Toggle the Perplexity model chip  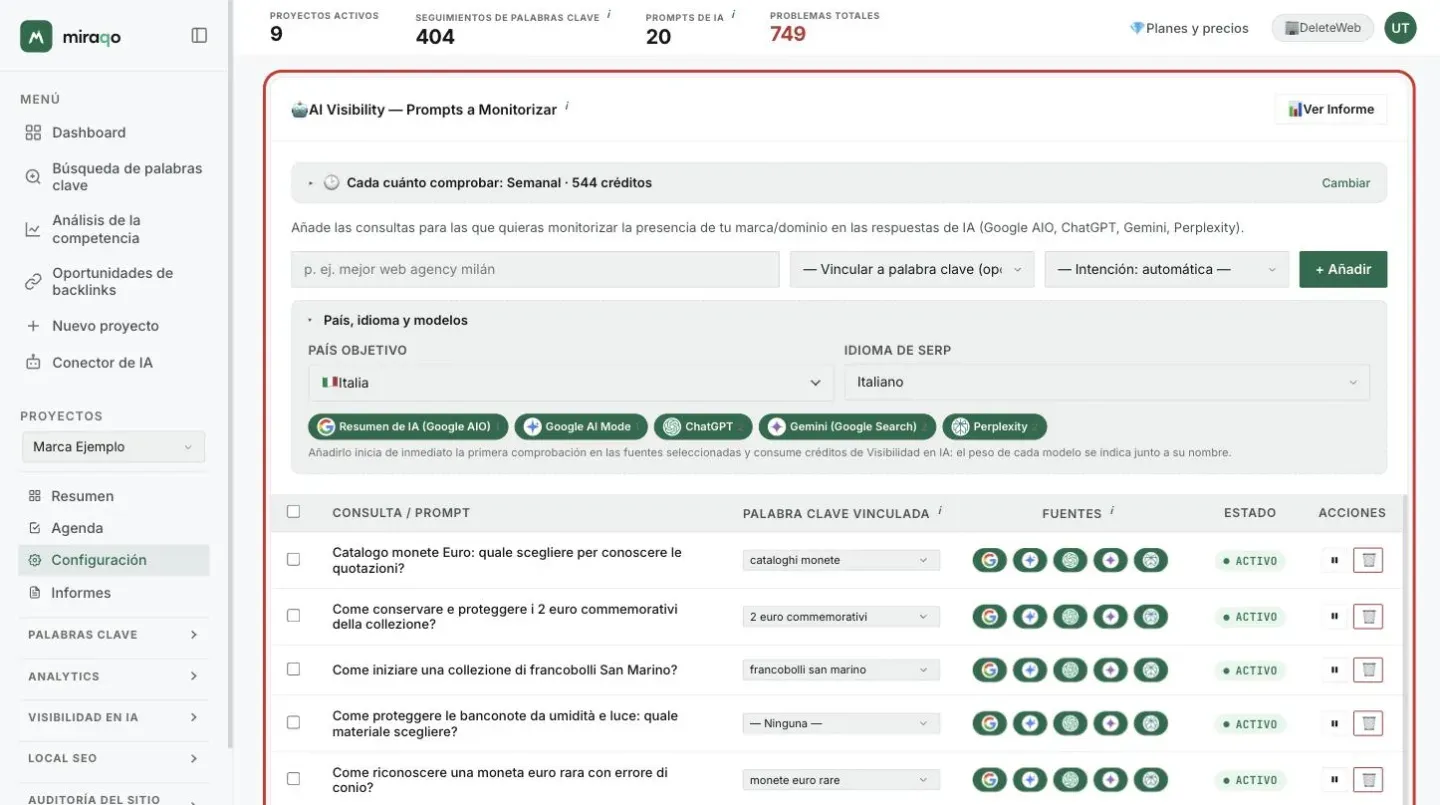pyautogui.click(x=994, y=427)
